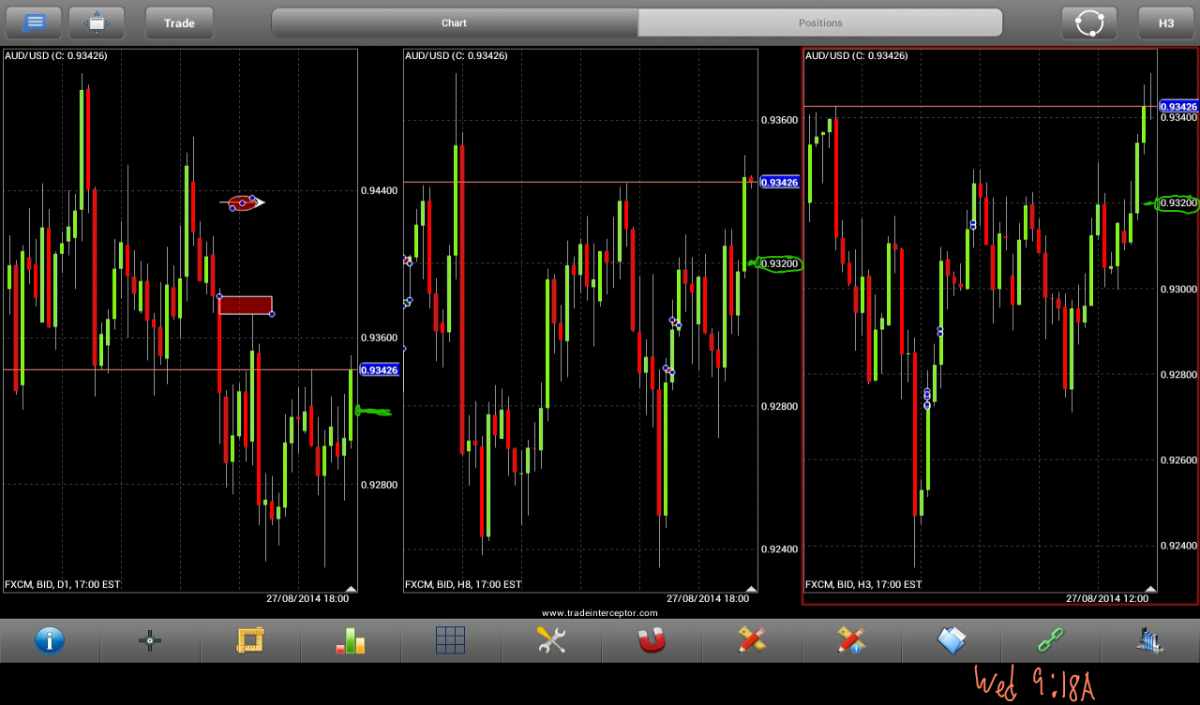Click the '27/08/2014 12:00' date label
1200x705 pixels.
click(1107, 599)
